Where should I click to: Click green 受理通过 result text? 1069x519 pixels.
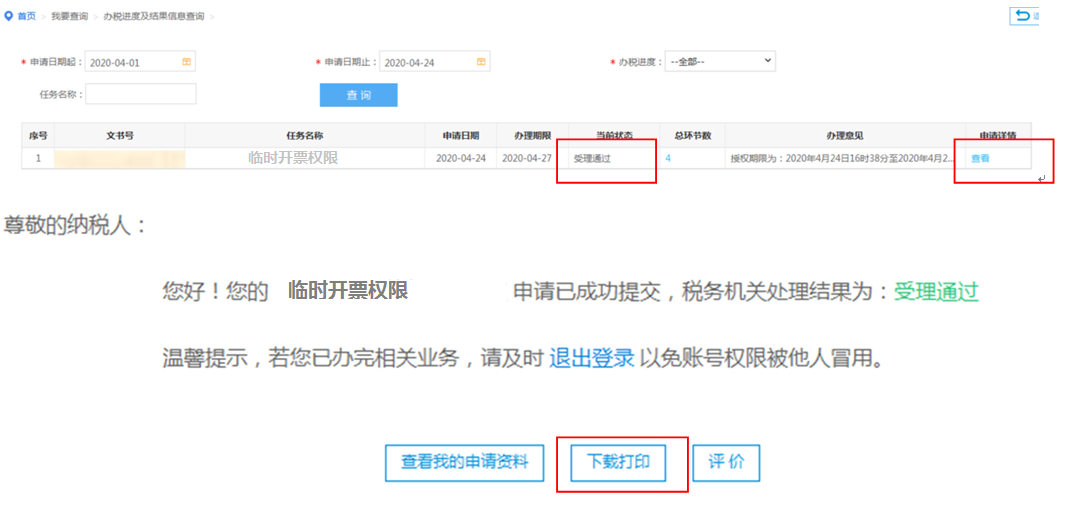936,292
